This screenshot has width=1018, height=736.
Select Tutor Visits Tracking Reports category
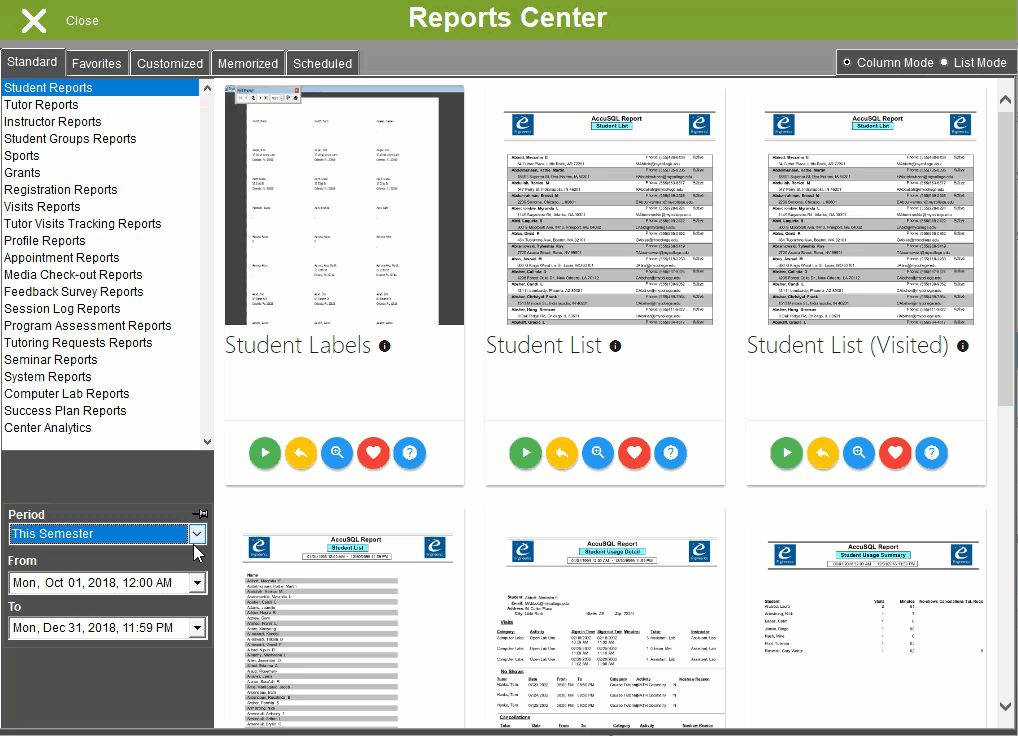click(101, 223)
